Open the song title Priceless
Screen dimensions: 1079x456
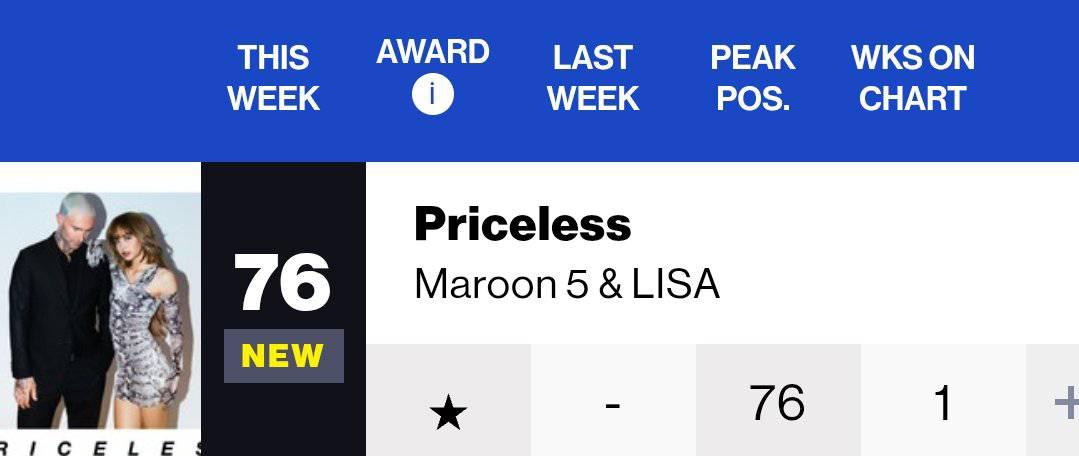click(522, 224)
